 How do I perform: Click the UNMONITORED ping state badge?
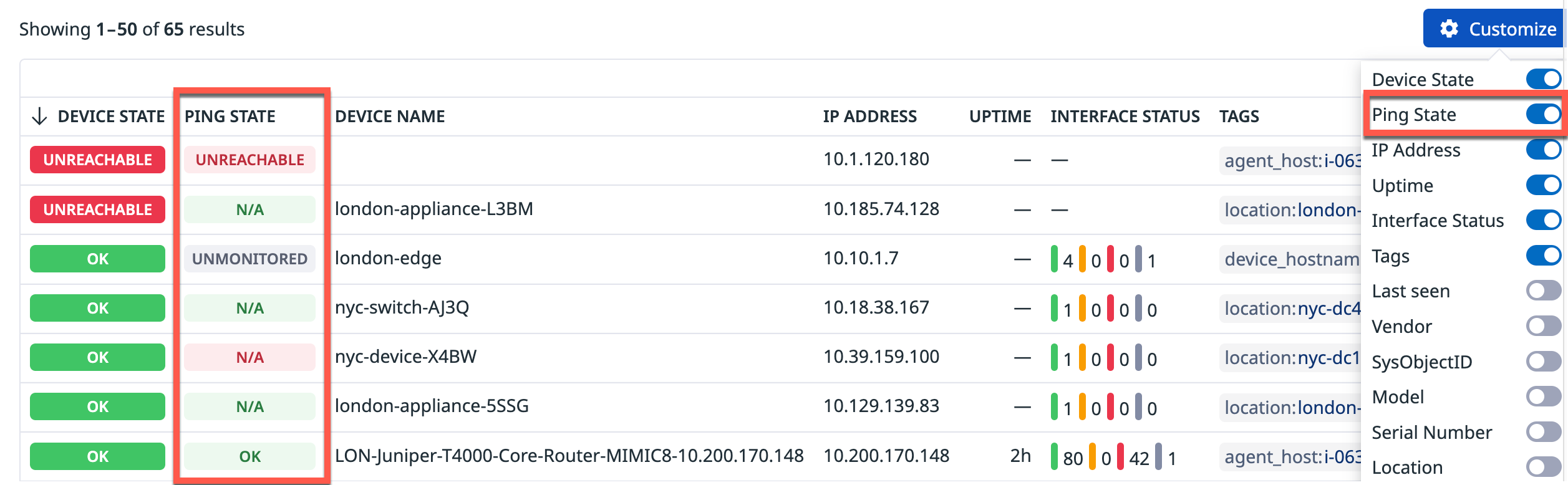click(x=249, y=259)
